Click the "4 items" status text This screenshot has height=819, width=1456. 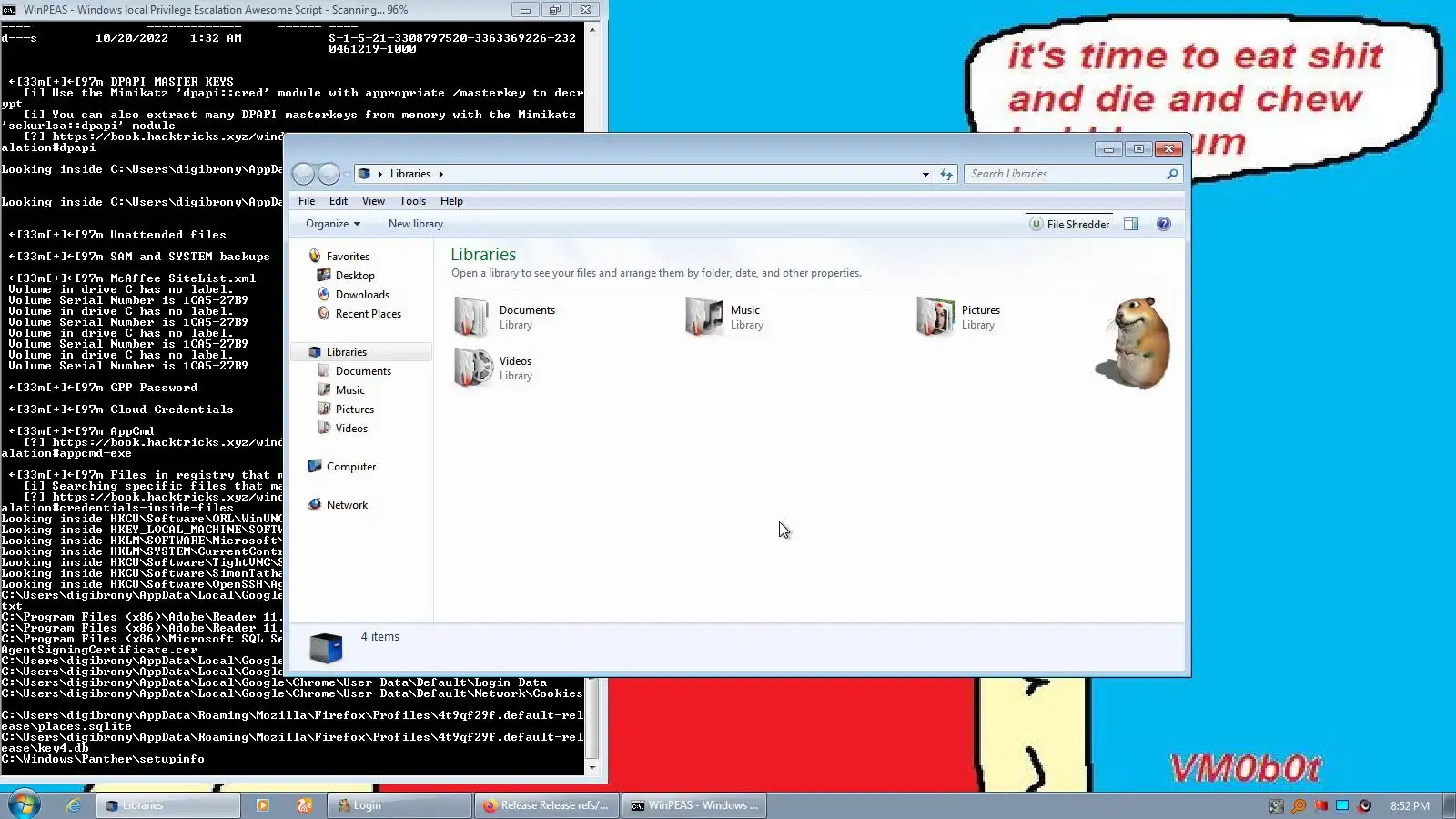379,637
